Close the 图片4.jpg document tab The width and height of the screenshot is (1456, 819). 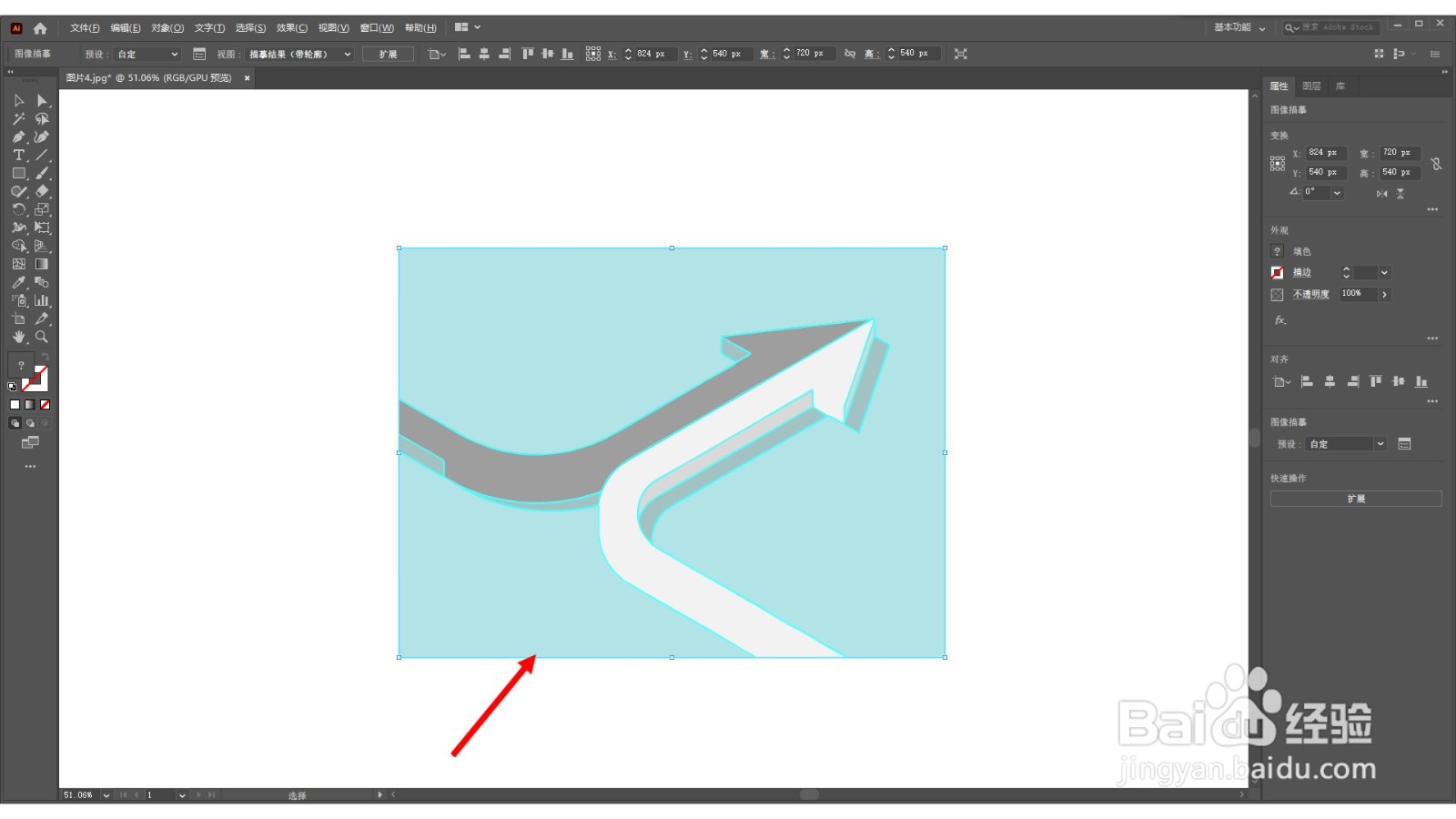tap(247, 78)
